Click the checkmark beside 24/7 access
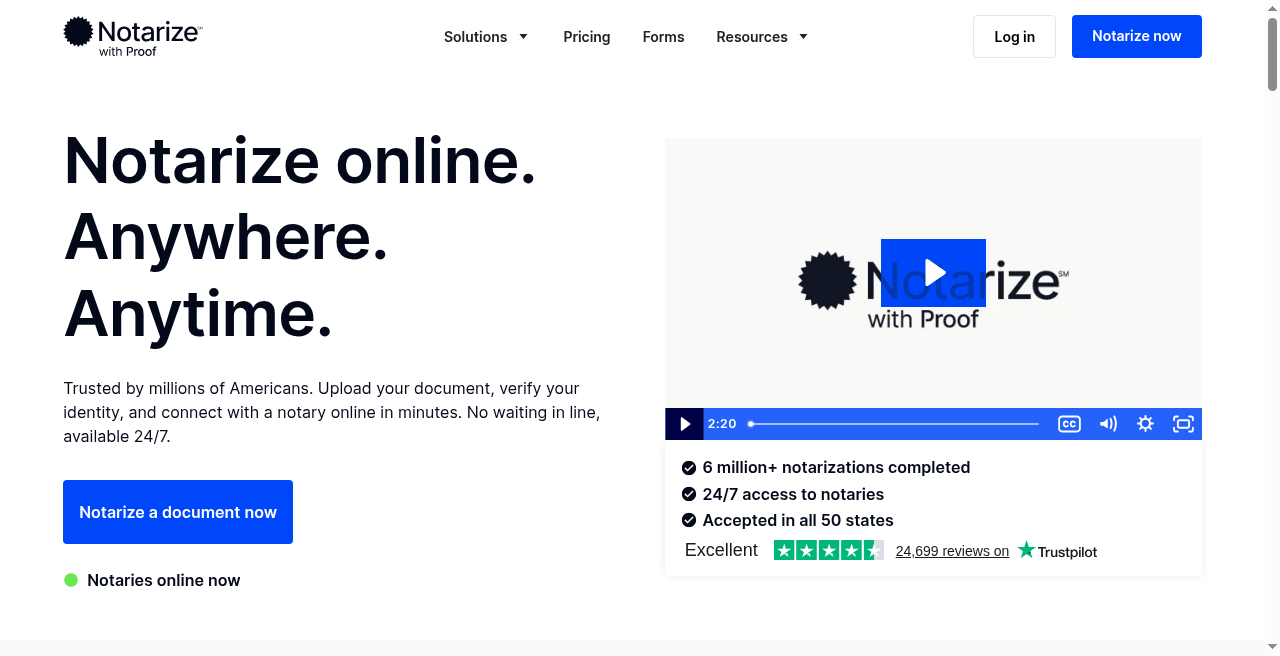The width and height of the screenshot is (1280, 656). pyautogui.click(x=689, y=494)
